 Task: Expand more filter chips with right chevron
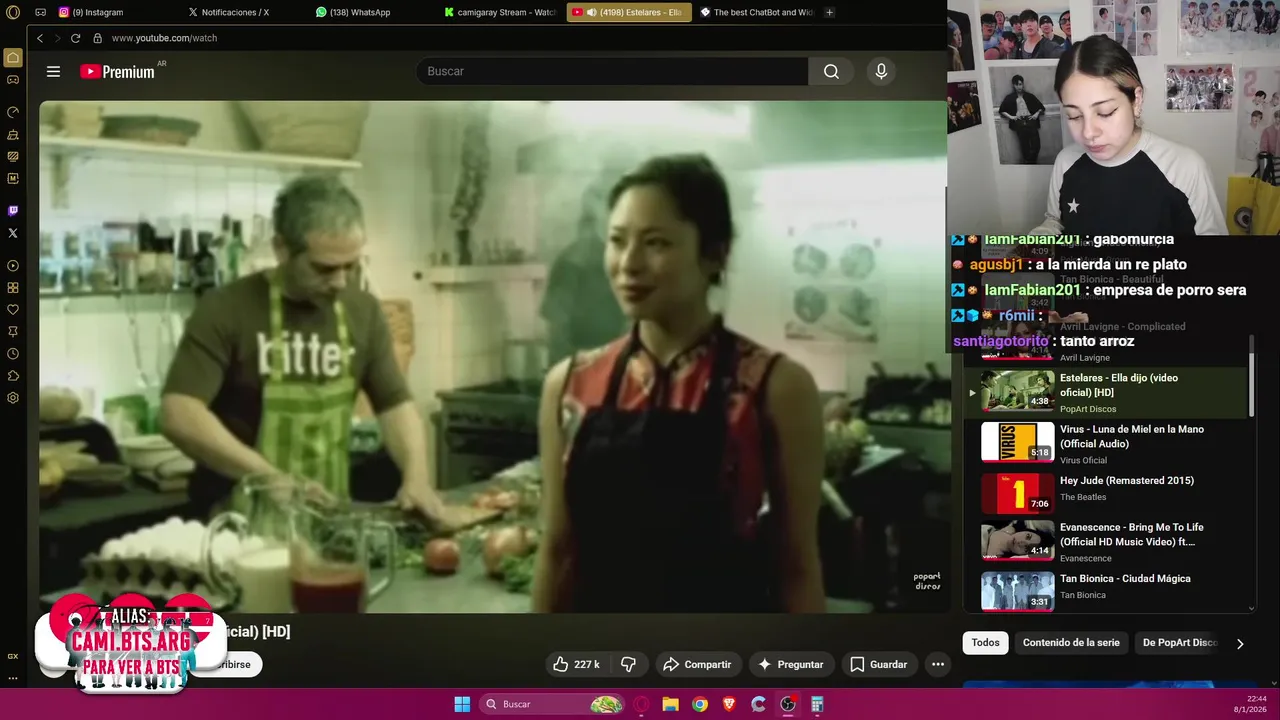(x=1240, y=644)
